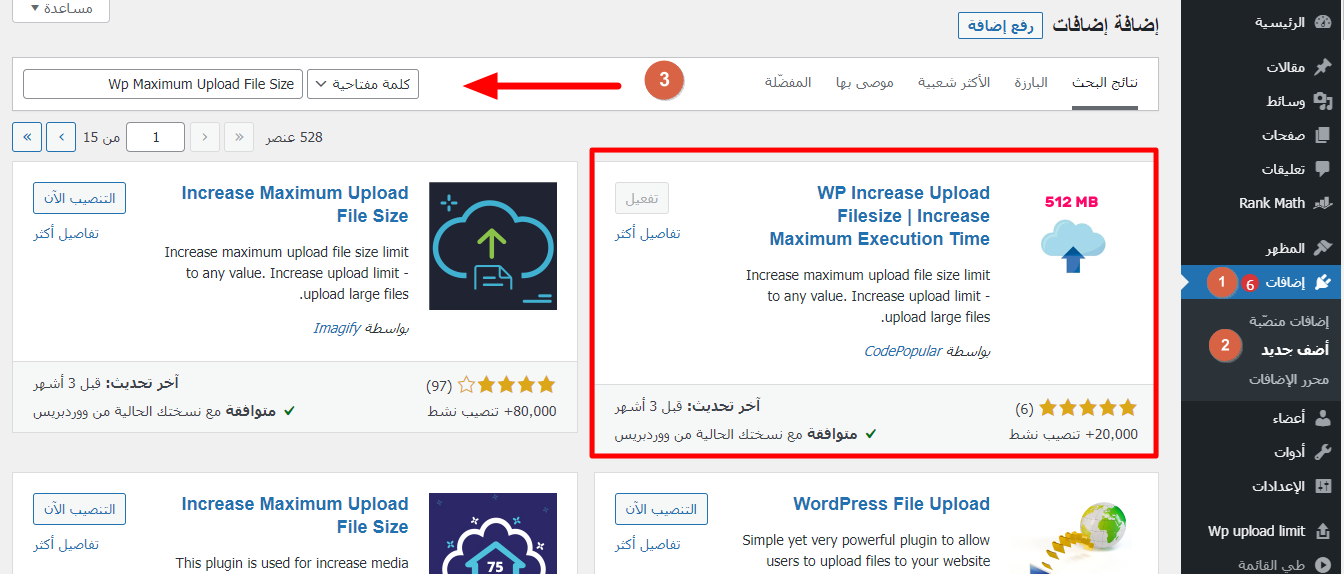Open WordPress File Upload plugin title
The height and width of the screenshot is (574, 1344).
pos(891,504)
